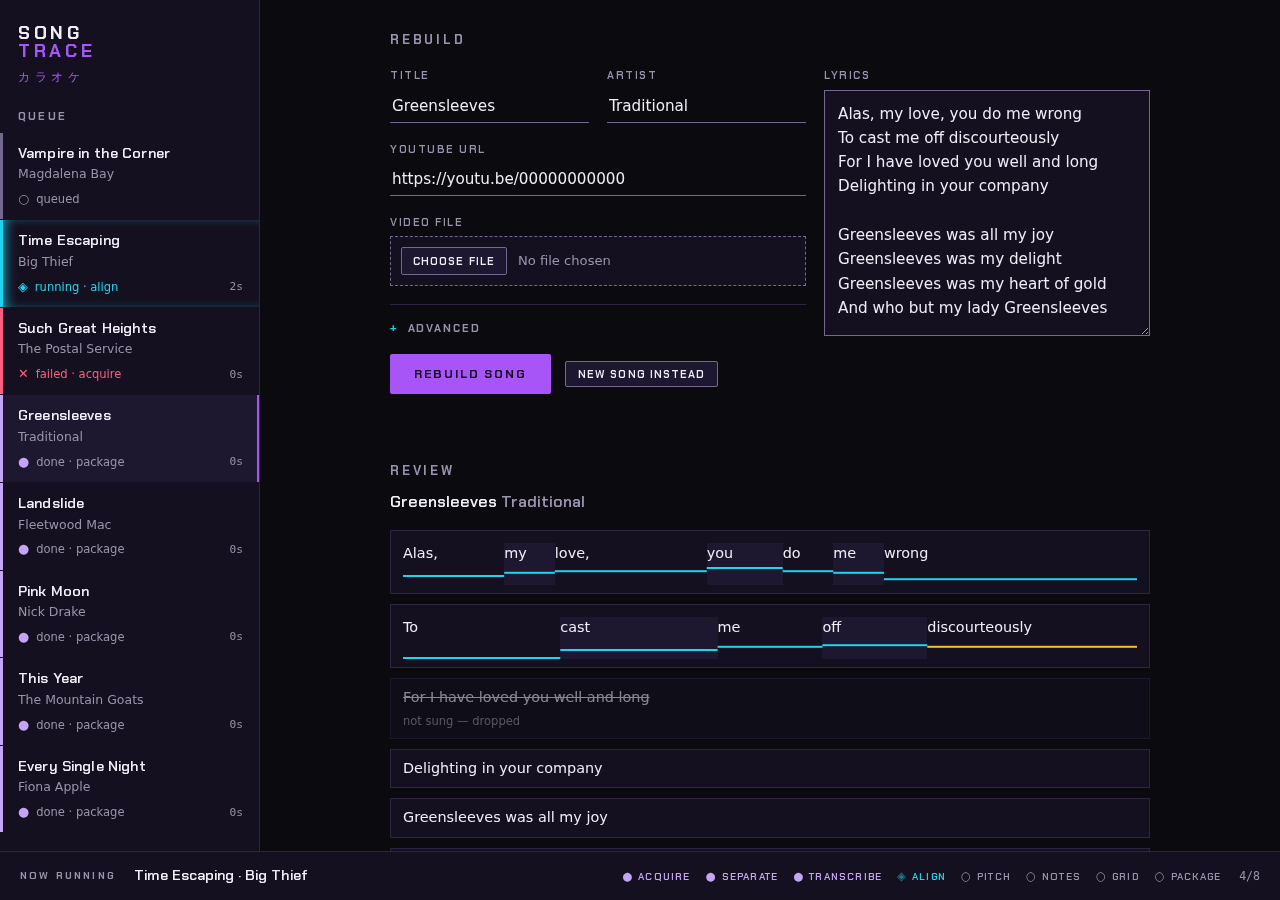Click inside the Lyrics text area
This screenshot has width=1280, height=900.
click(x=987, y=213)
